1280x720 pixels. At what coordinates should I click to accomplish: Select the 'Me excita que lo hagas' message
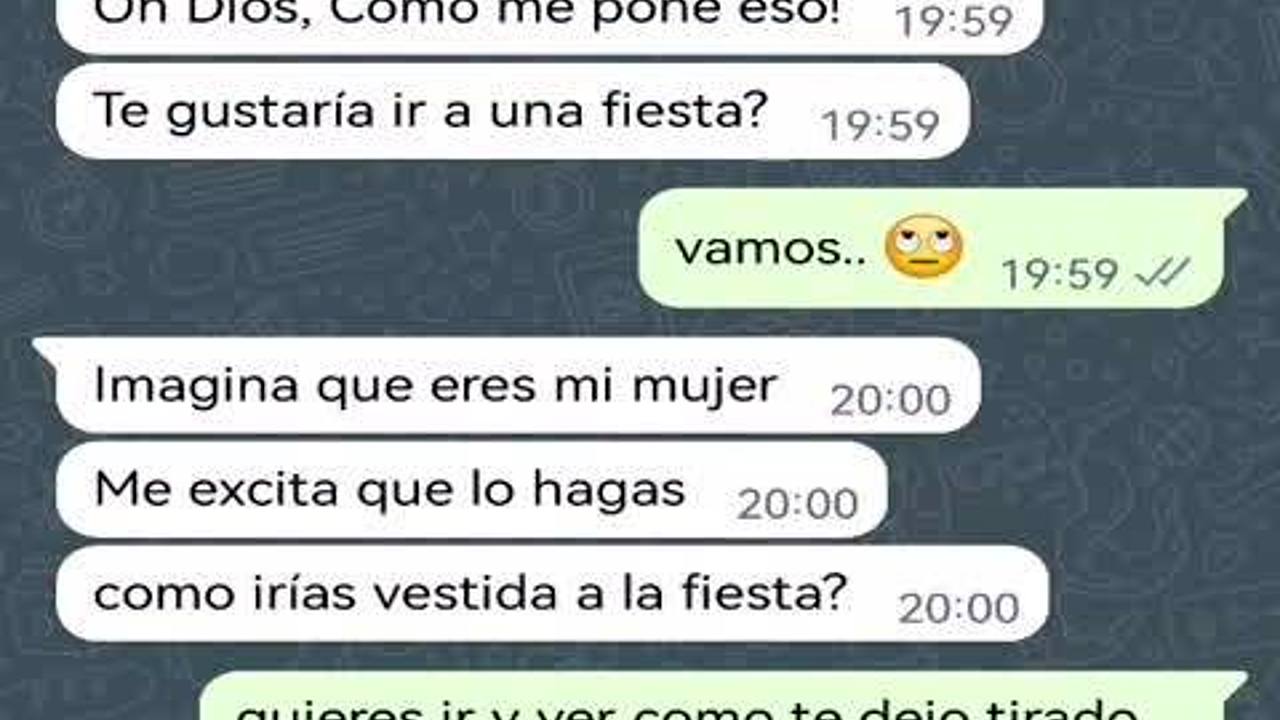click(x=472, y=490)
